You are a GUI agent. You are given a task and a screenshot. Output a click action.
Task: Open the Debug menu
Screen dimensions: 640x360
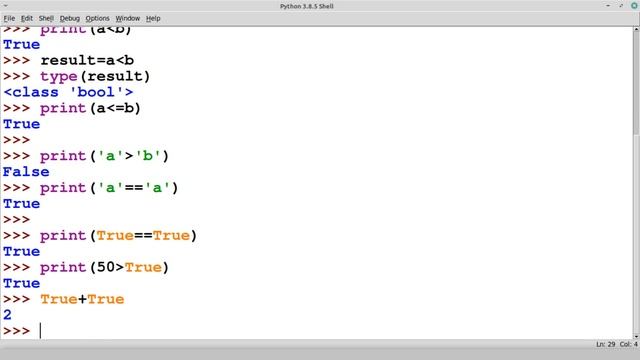(70, 18)
